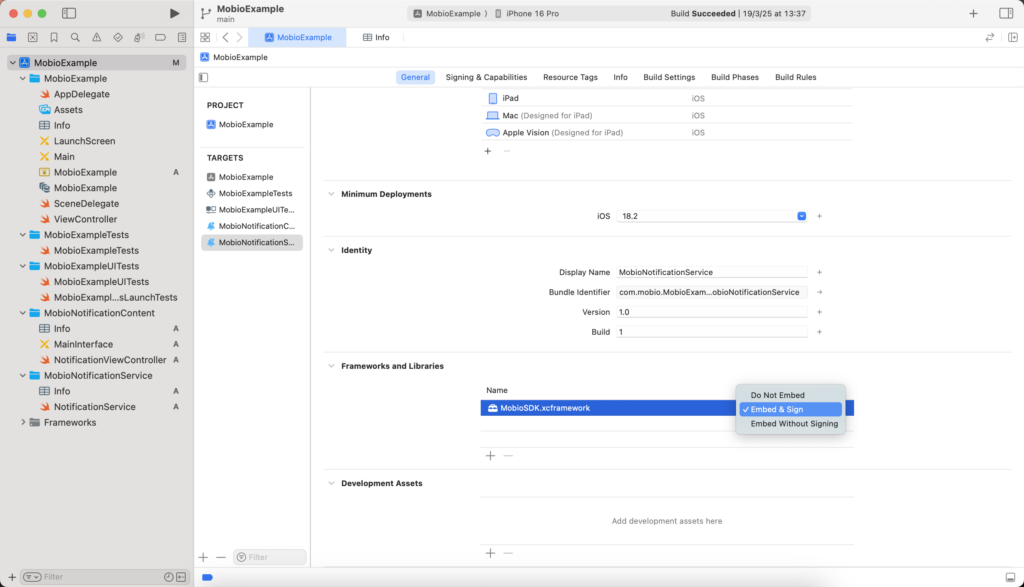The width and height of the screenshot is (1024, 587).
Task: Click the related items grid icon
Action: (x=205, y=37)
